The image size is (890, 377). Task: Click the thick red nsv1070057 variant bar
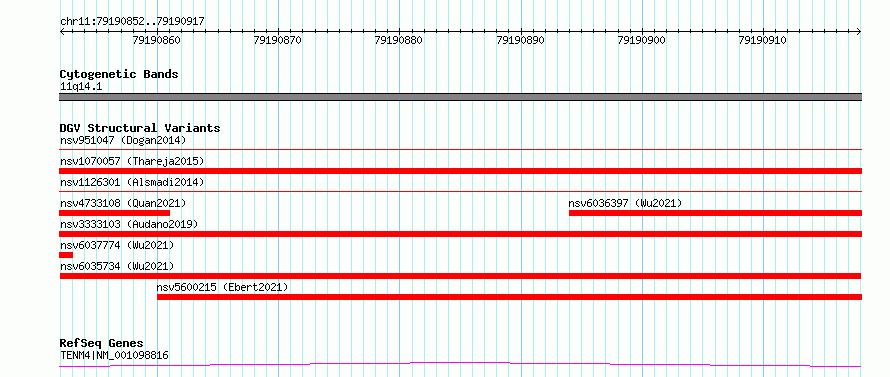(460, 171)
